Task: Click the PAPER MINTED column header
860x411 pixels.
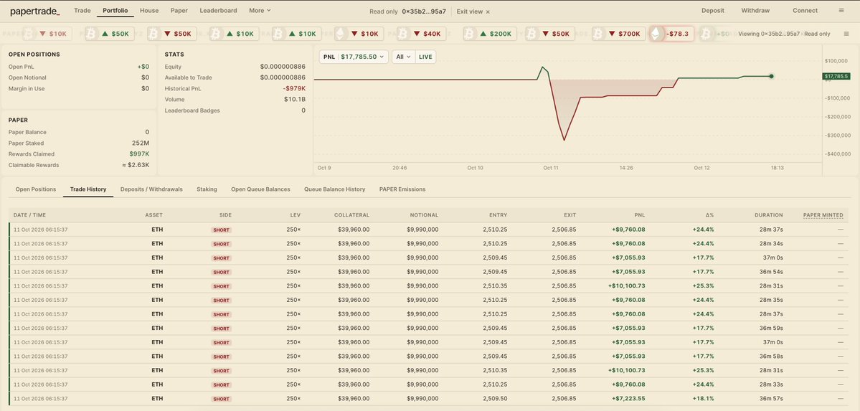Action: [x=823, y=215]
